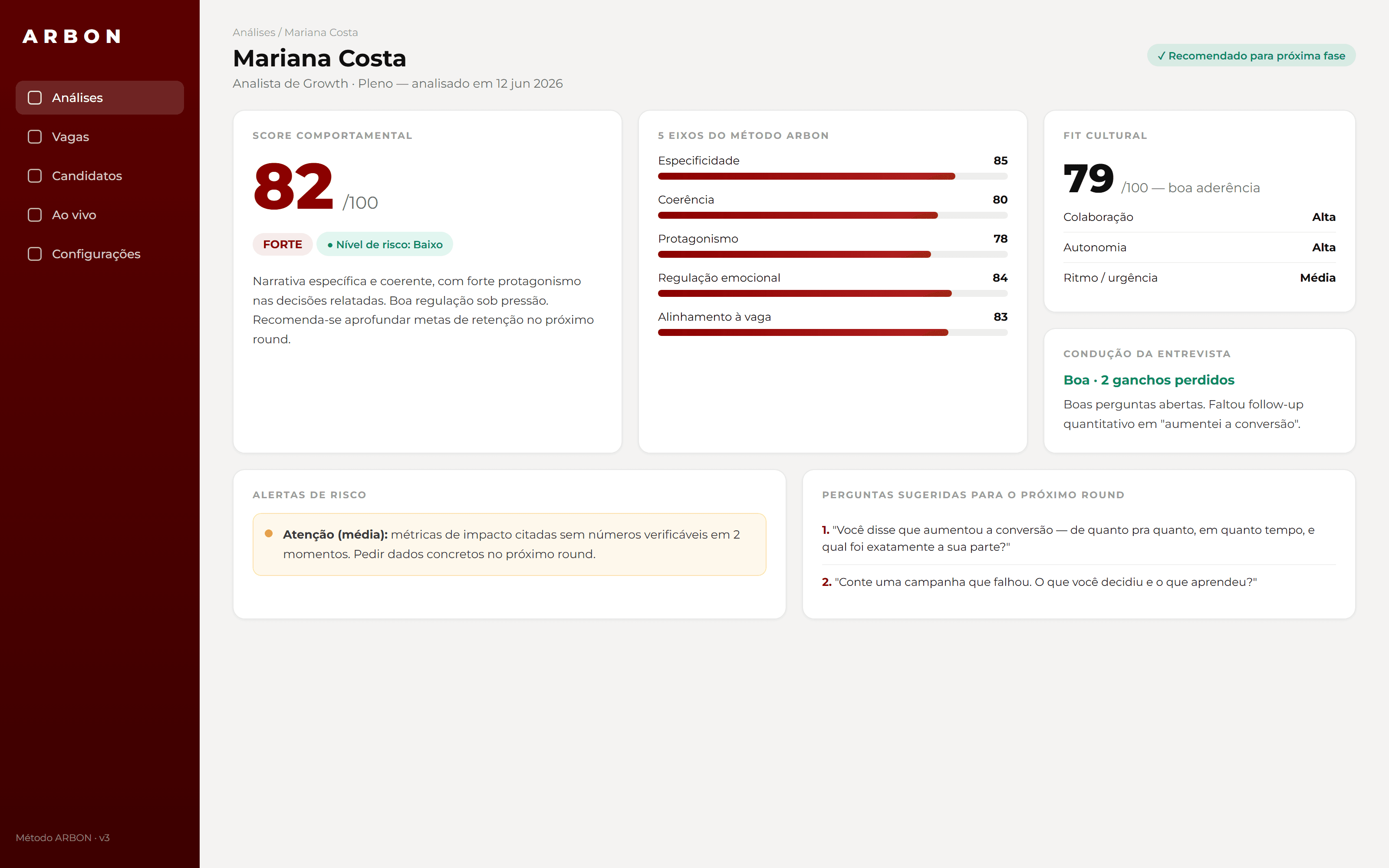This screenshot has width=1389, height=868.
Task: Click the Alinhamento à vaga score 83
Action: tap(1001, 317)
